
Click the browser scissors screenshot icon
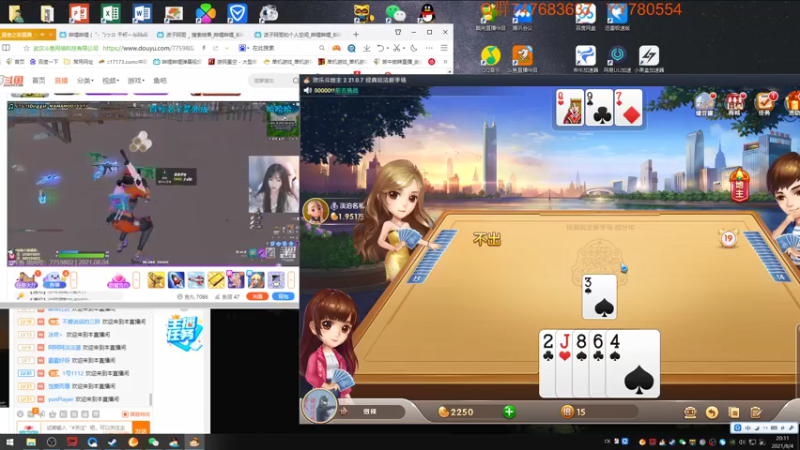pyautogui.click(x=396, y=48)
